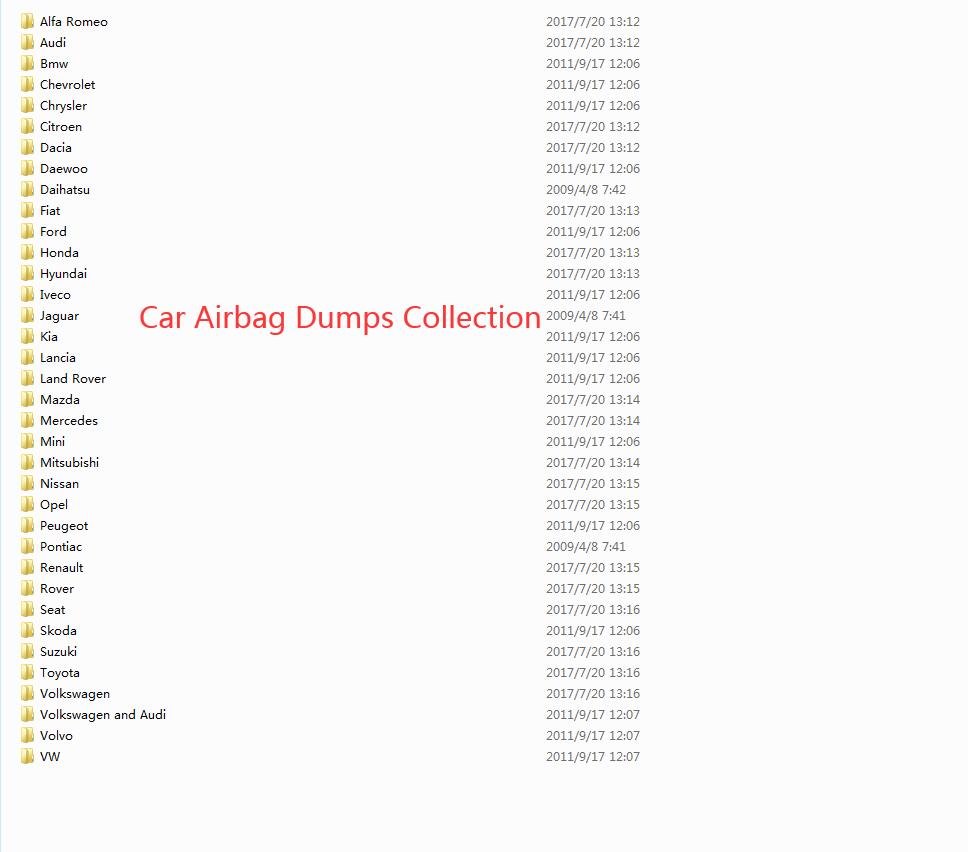Select the Skoda folder name
This screenshot has height=852, width=968.
point(59,630)
